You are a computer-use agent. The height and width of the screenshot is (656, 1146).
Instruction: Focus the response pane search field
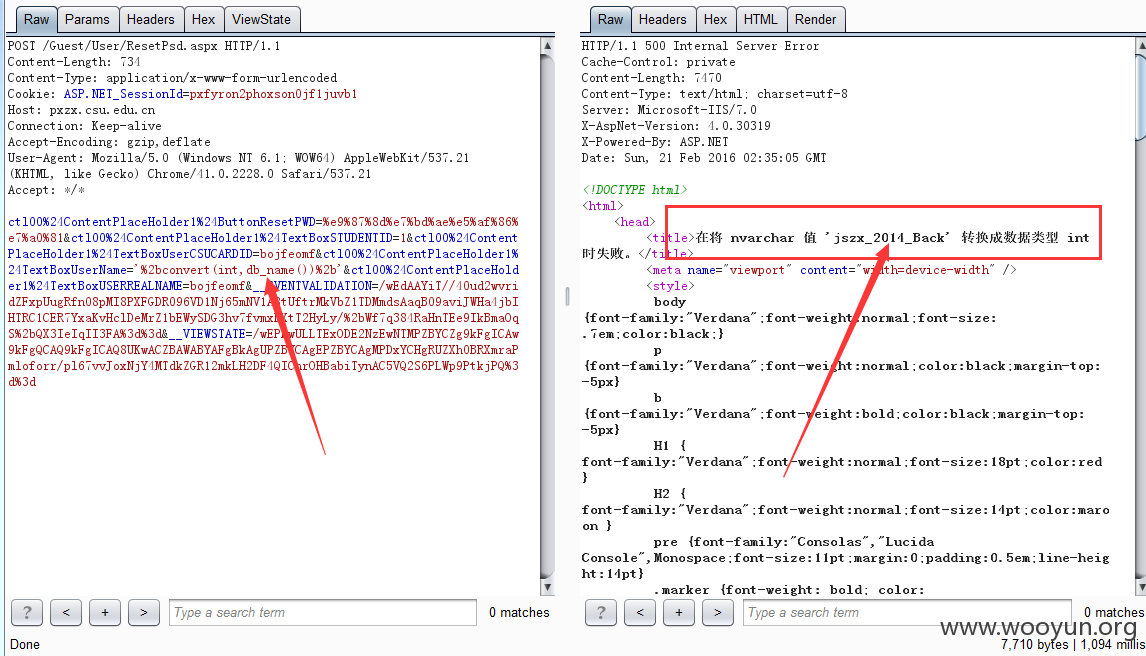tap(907, 612)
